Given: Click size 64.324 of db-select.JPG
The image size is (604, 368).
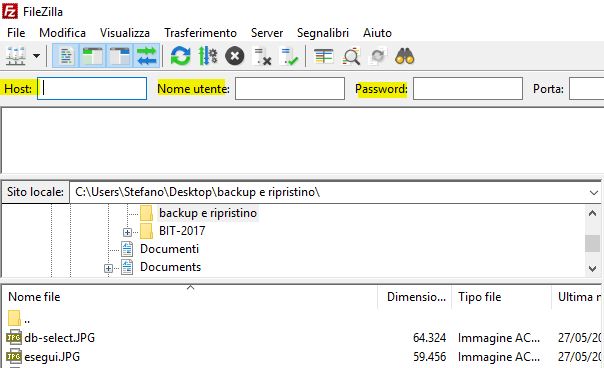Looking at the screenshot, I should pos(429,338).
